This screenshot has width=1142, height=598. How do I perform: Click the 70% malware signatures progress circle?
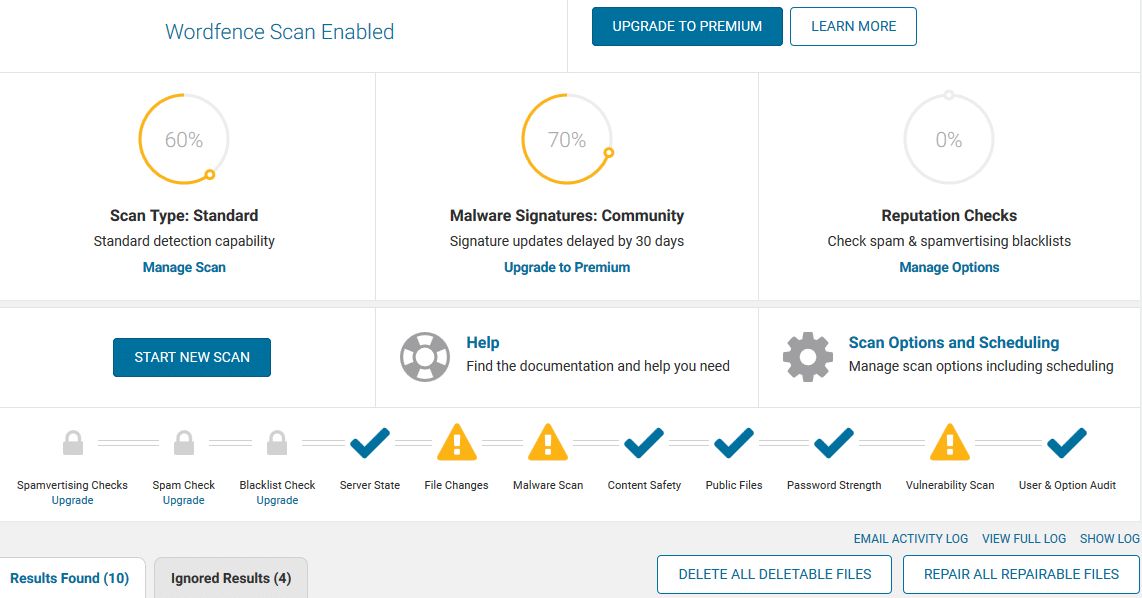tap(567, 139)
